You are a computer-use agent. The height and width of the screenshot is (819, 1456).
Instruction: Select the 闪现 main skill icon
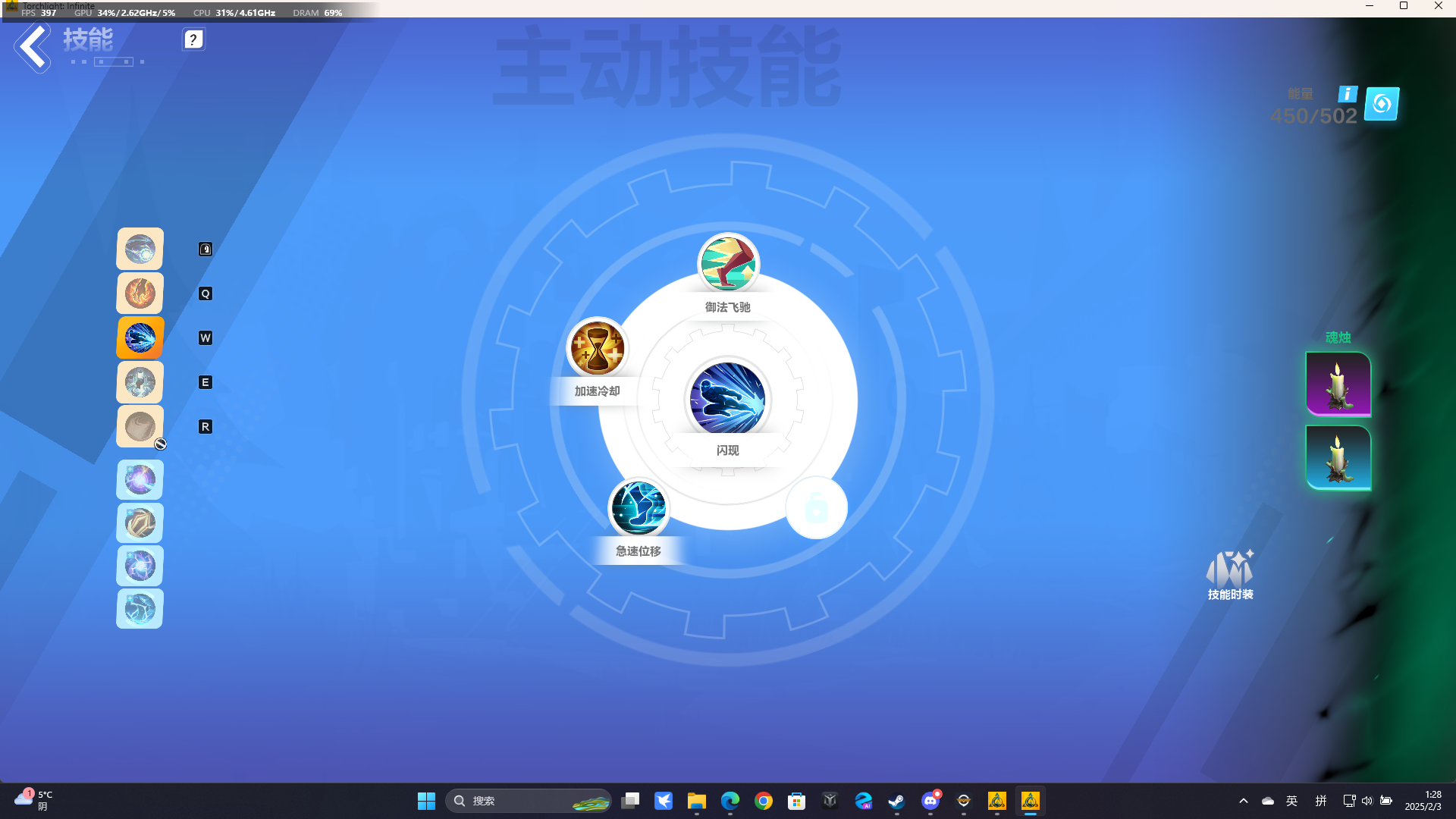tap(728, 400)
